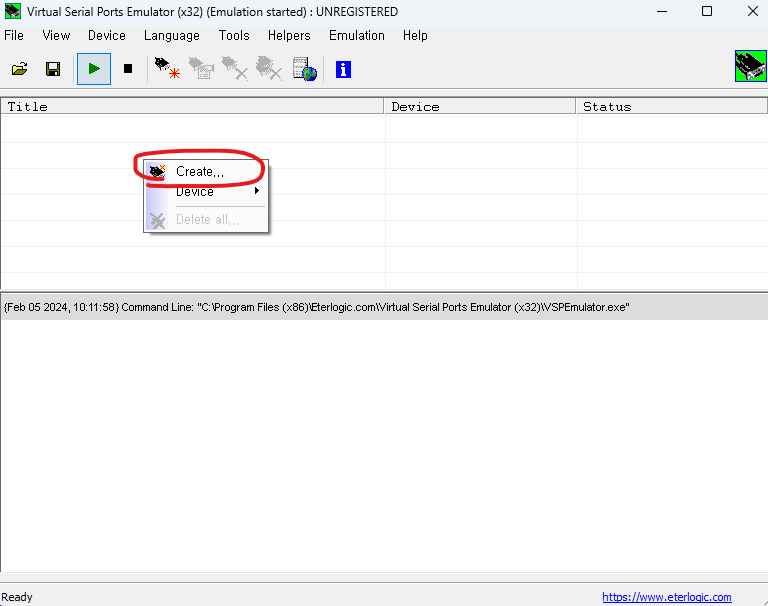Image resolution: width=768 pixels, height=606 pixels.
Task: Save configuration with floppy disk icon
Action: (53, 69)
